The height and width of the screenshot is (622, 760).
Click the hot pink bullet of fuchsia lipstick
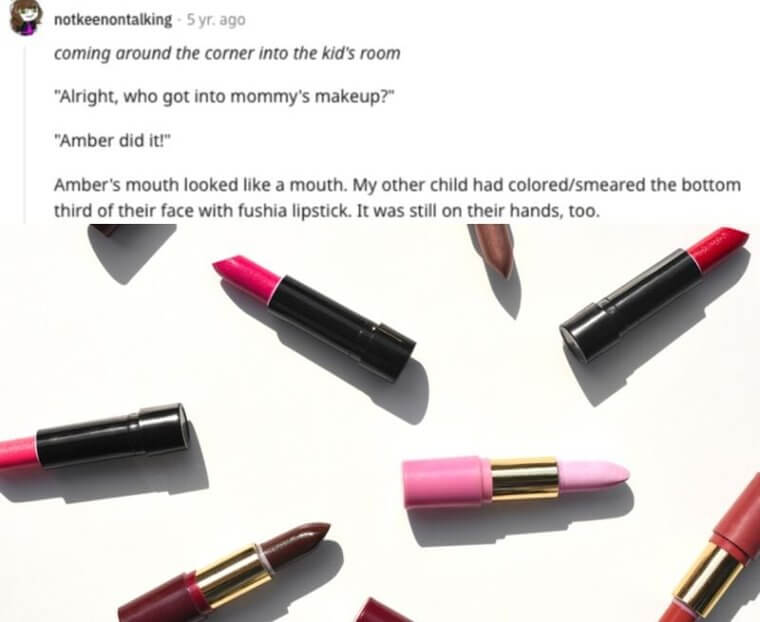pyautogui.click(x=246, y=274)
